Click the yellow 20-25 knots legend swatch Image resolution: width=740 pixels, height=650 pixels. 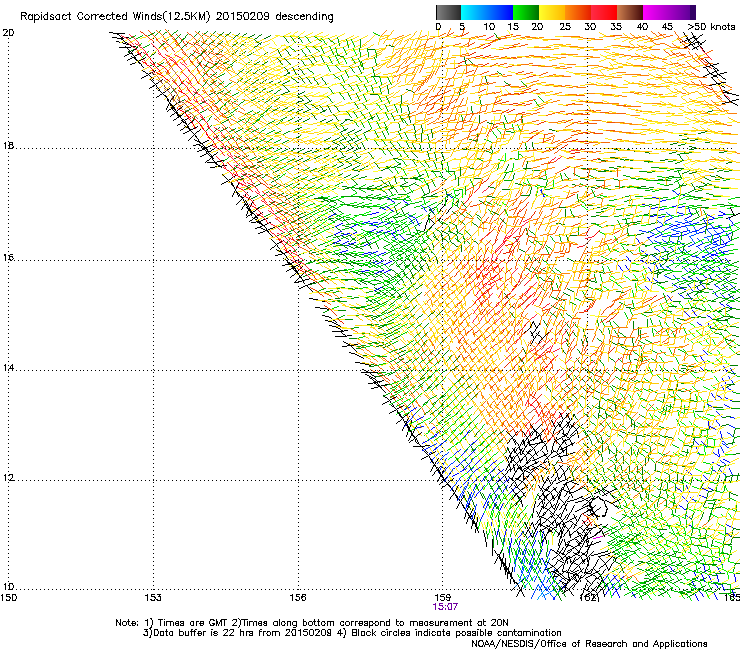(552, 12)
